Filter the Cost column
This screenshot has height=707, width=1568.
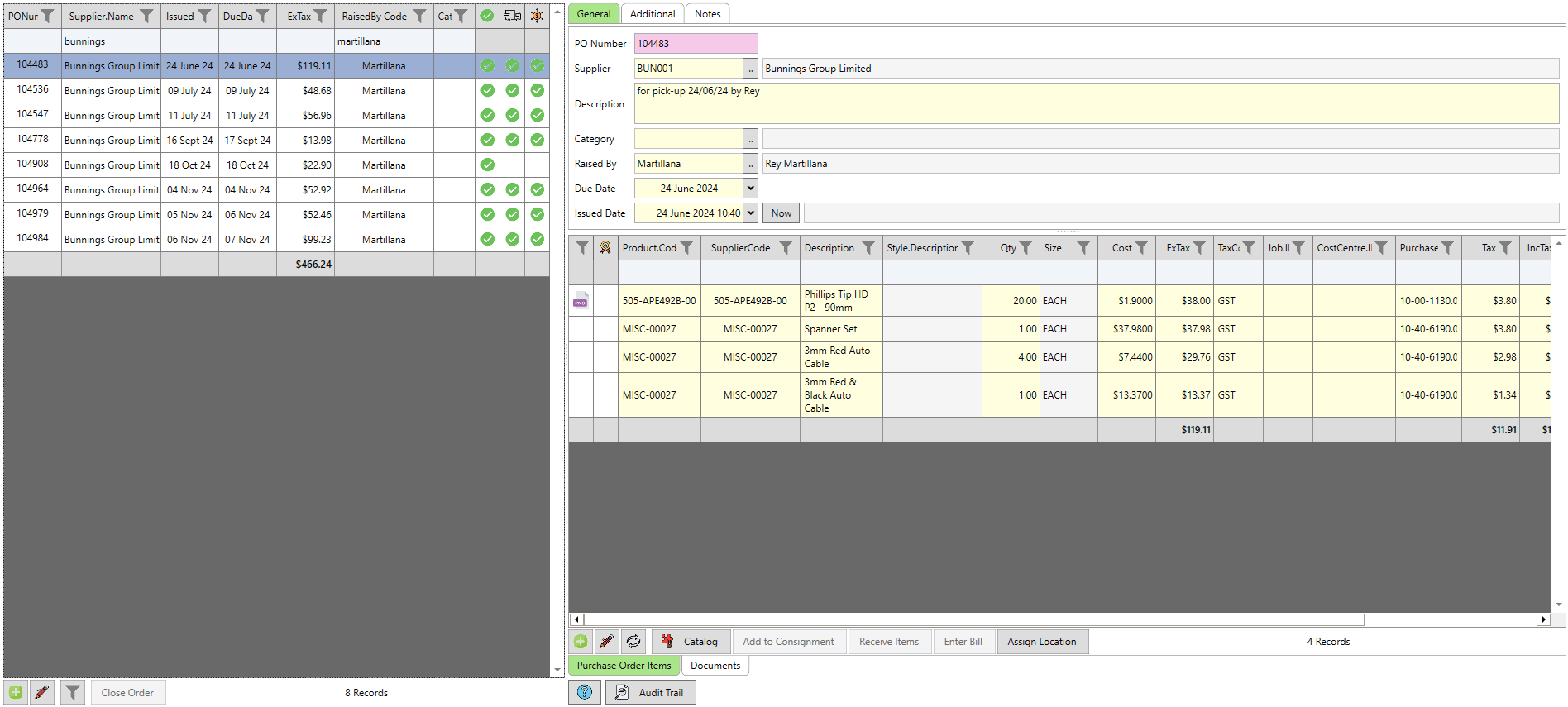(1141, 247)
